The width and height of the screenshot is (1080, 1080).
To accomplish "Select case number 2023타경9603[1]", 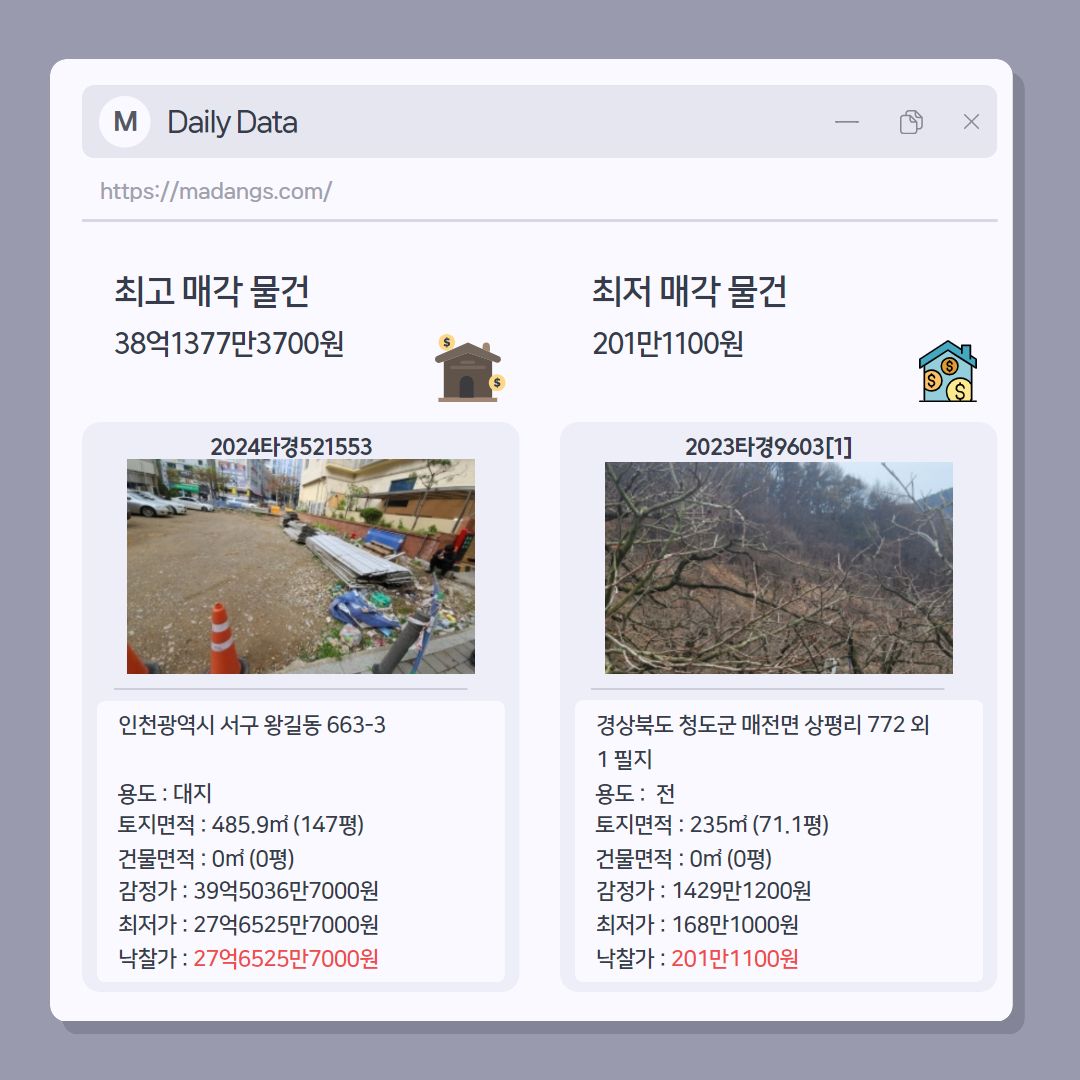I will (x=768, y=446).
